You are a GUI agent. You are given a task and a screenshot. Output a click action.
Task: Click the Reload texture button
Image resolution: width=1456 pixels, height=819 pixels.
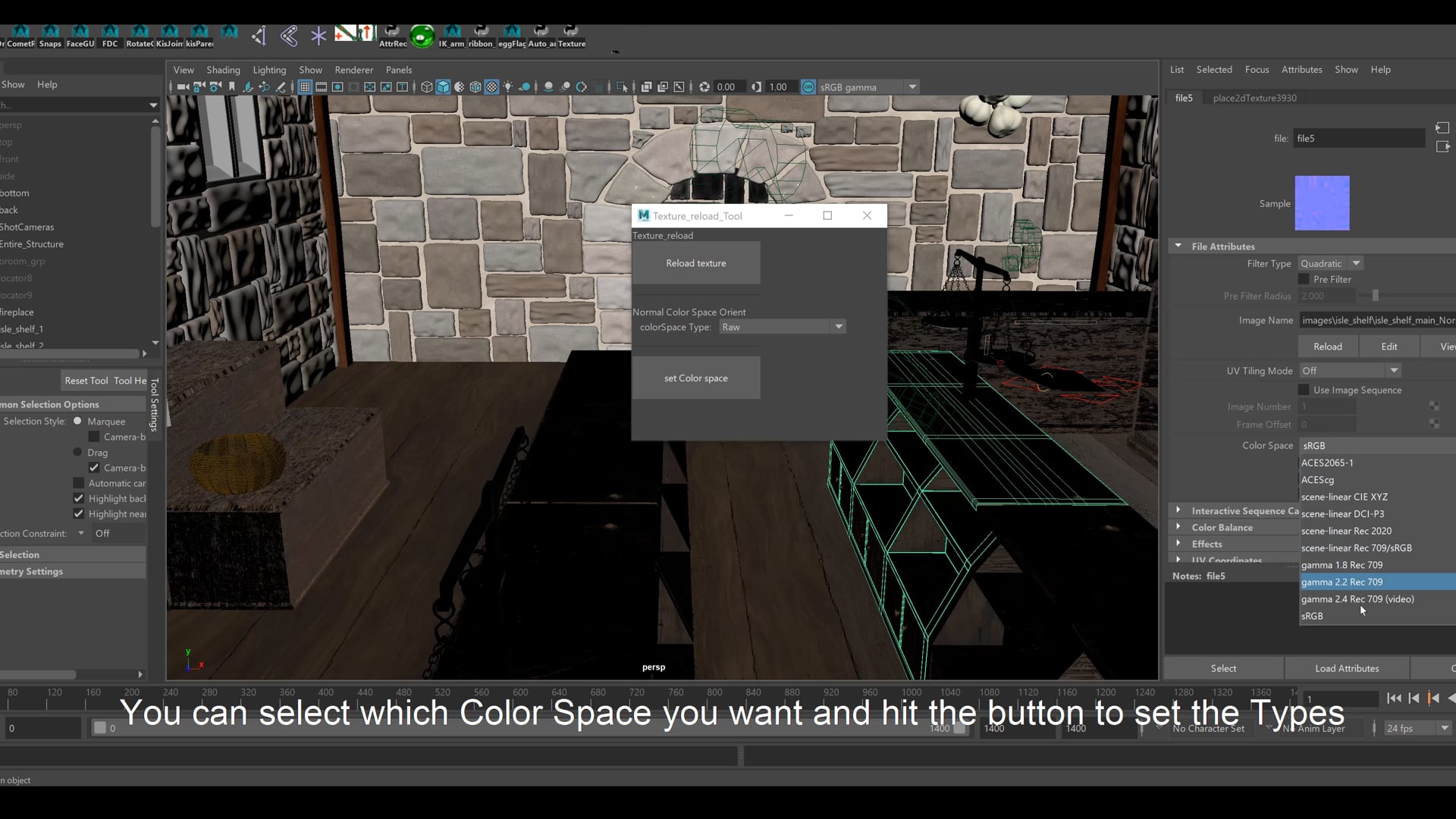coord(695,262)
